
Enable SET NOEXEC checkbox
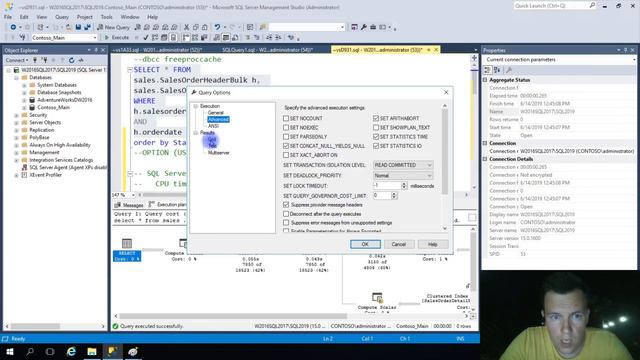pos(286,127)
